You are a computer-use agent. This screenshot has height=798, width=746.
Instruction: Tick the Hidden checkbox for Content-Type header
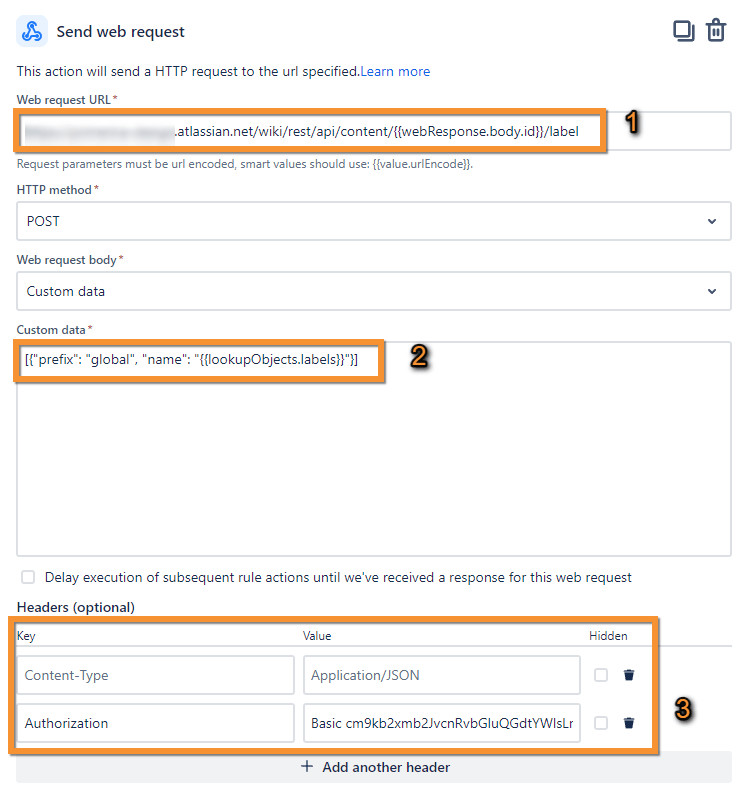tap(601, 675)
